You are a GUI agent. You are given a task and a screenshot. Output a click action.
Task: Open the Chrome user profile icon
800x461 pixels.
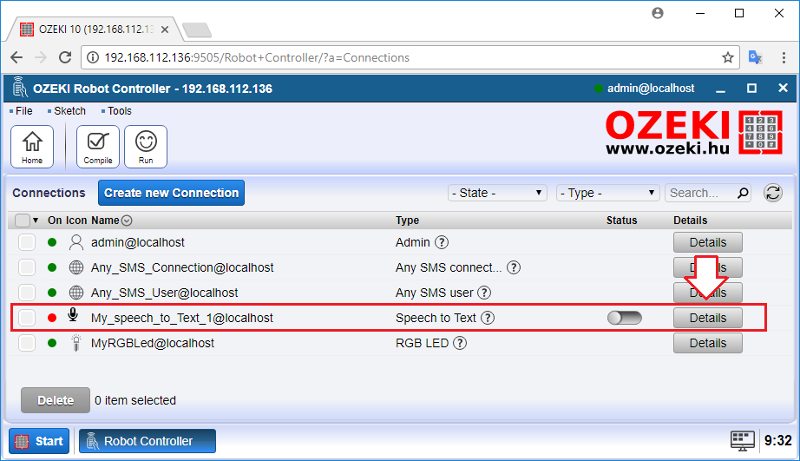[658, 13]
